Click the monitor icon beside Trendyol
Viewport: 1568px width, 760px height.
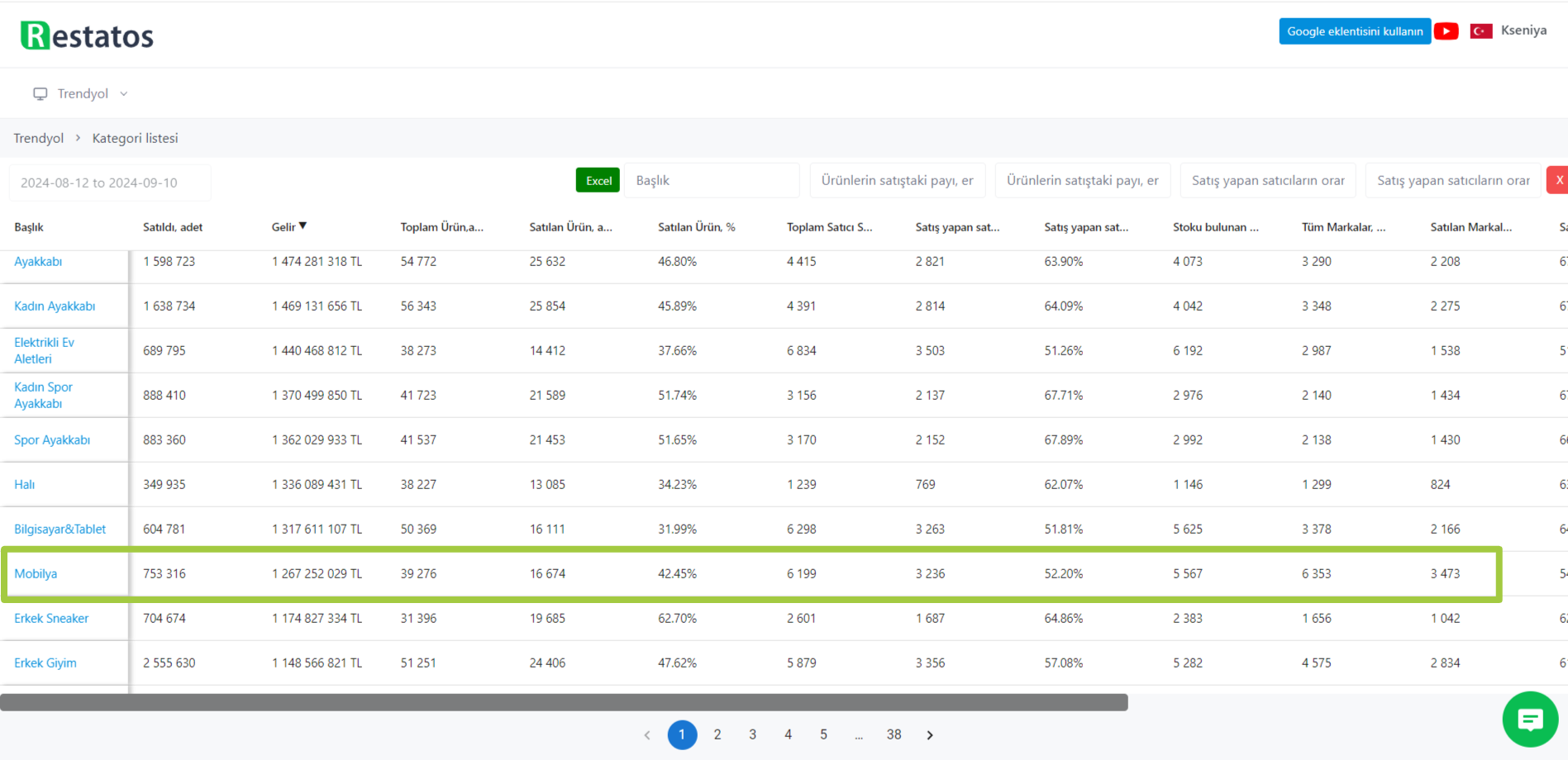coord(41,93)
